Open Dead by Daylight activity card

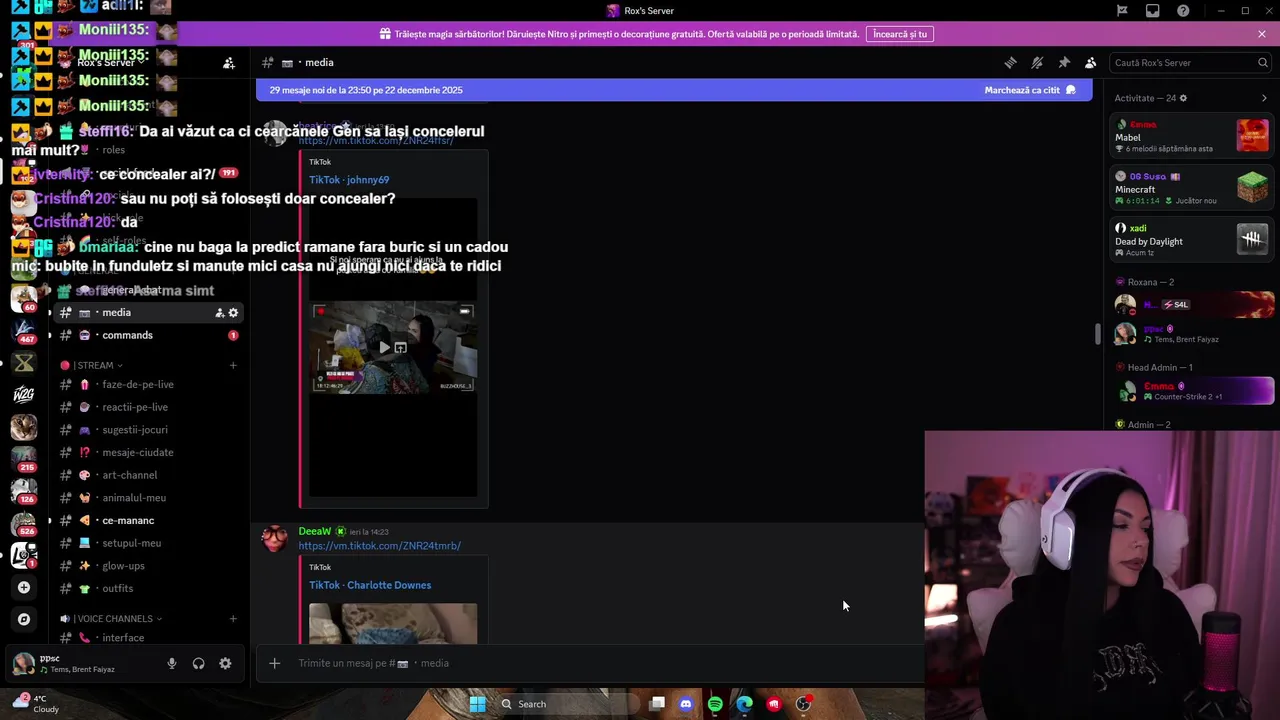1192,240
